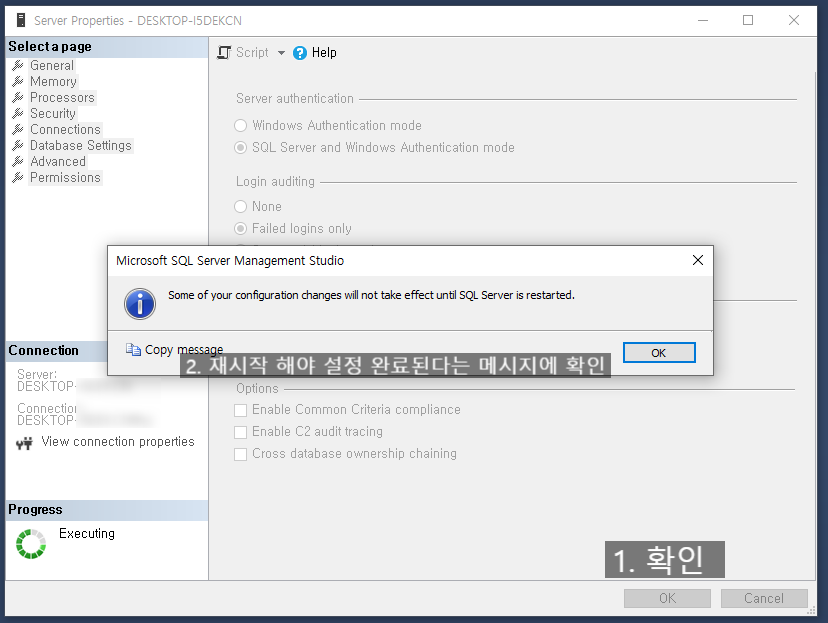Open the Memory page
This screenshot has width=828, height=623.
[x=53, y=81]
